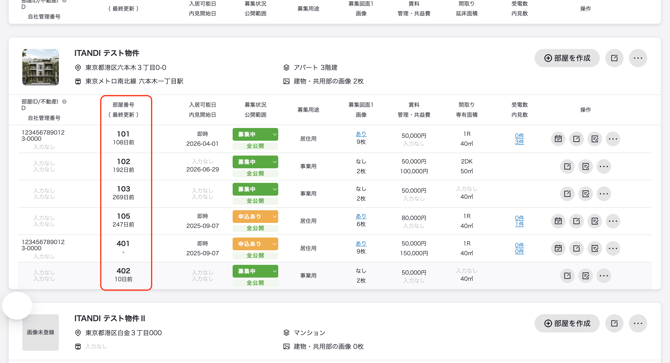
Task: Click the 2DK layout cell for room 102
Action: [x=467, y=161]
